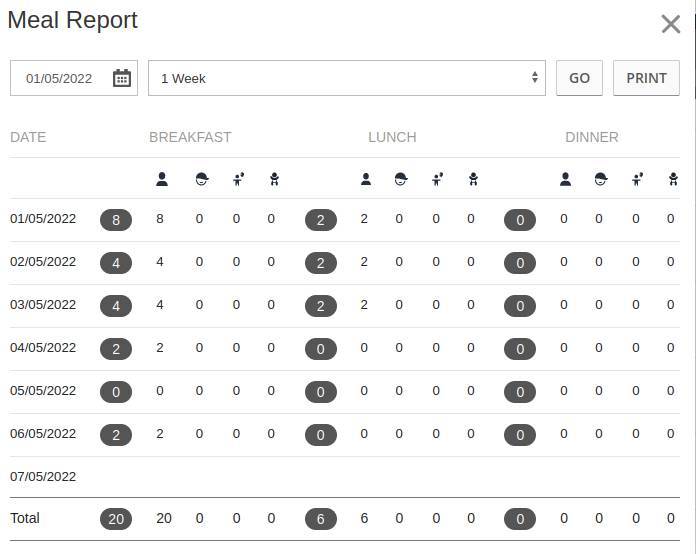Click the lunch total badge showing 6

pos(320,519)
